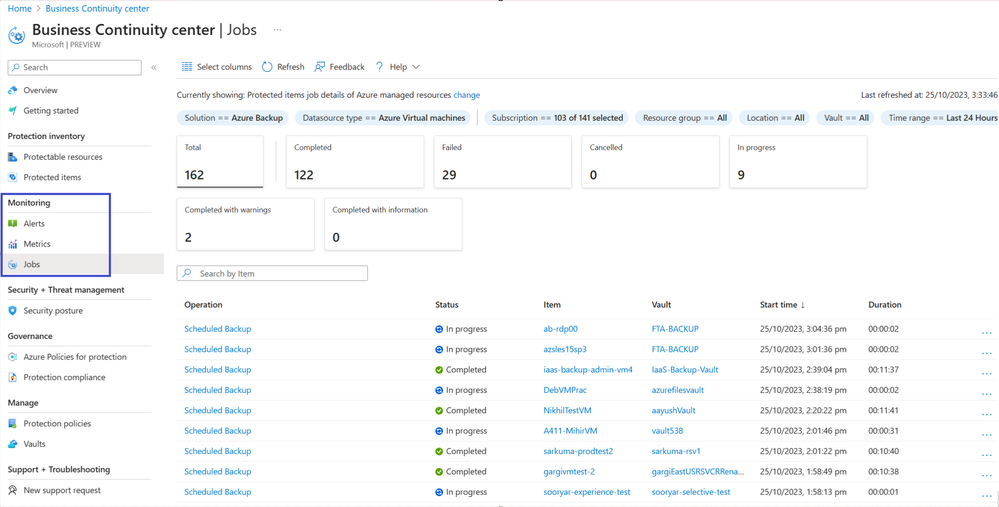999x507 pixels.
Task: Select the Completed with warnings card
Action: 245,224
